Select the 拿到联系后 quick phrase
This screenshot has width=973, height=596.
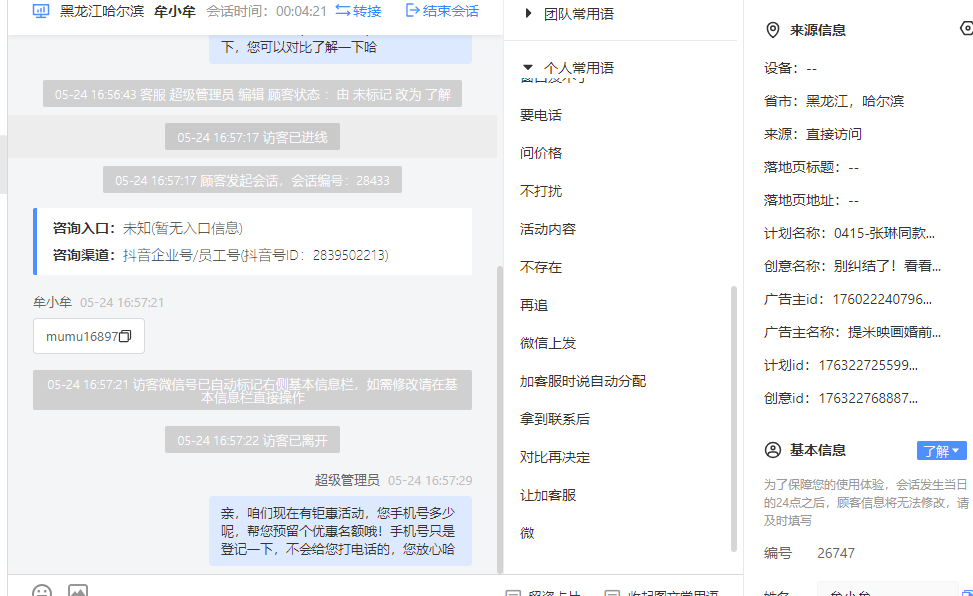(555, 419)
